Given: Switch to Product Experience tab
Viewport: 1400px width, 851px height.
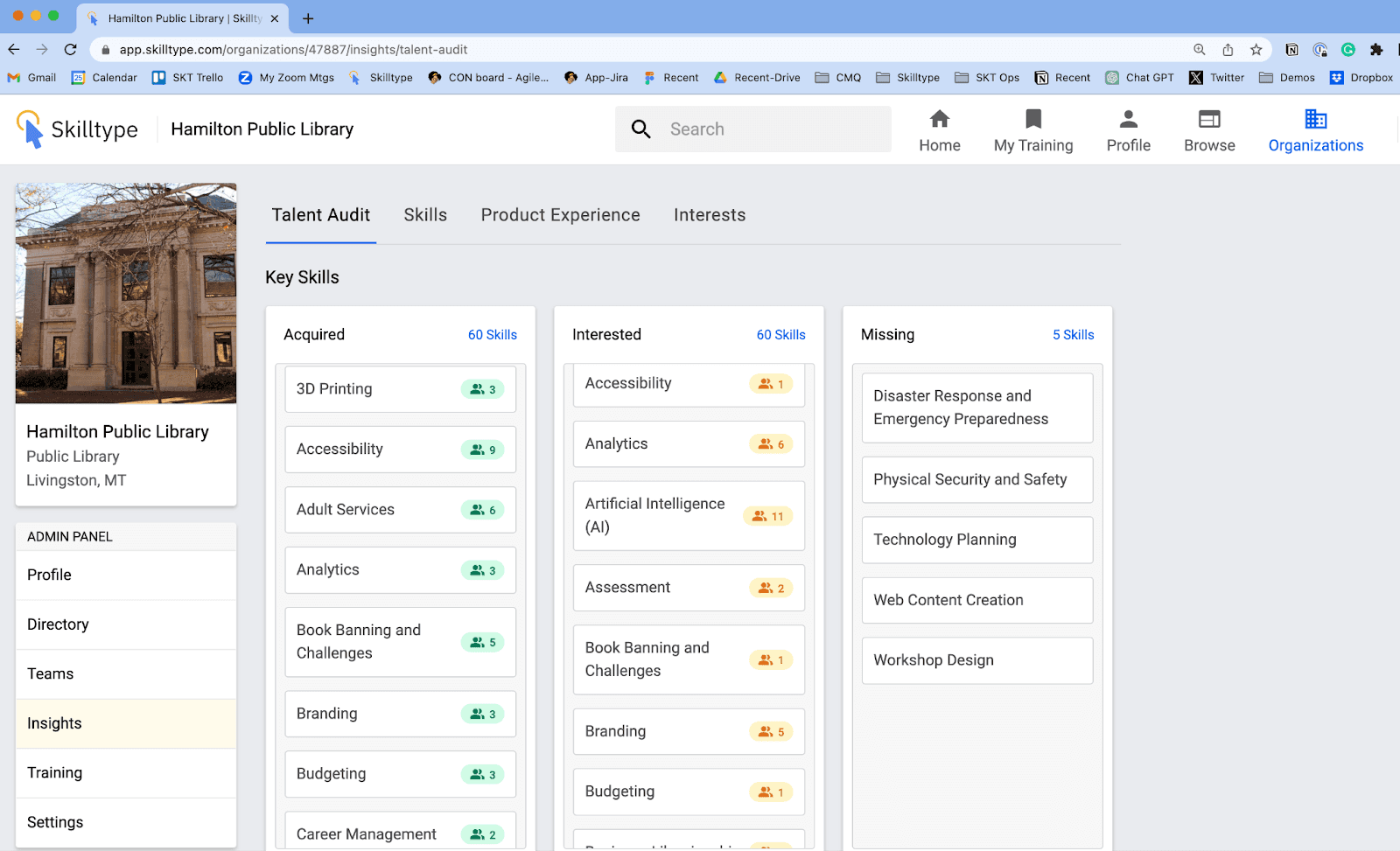Looking at the screenshot, I should [x=561, y=215].
